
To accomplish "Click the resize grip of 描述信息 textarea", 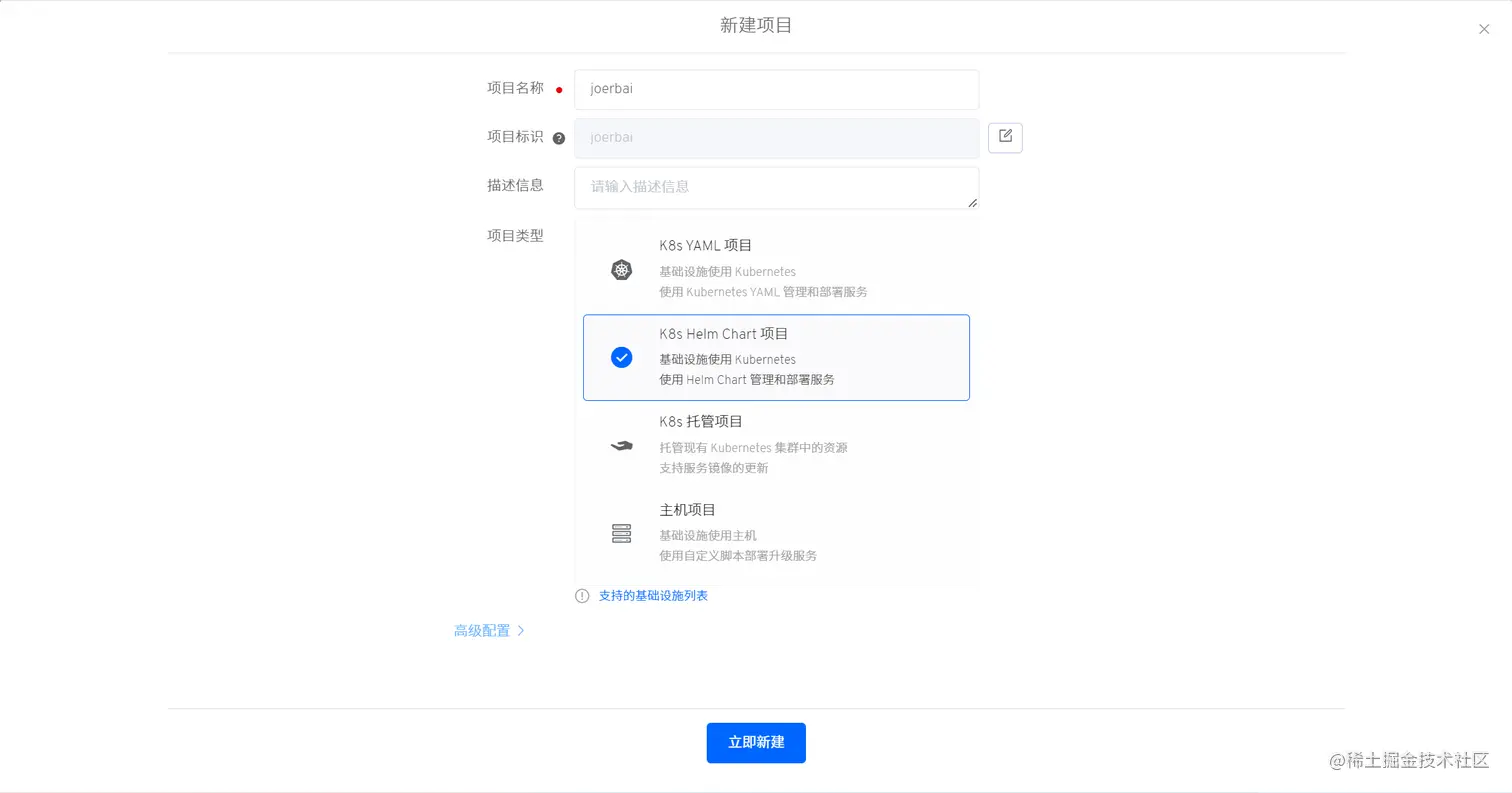I will pos(972,202).
